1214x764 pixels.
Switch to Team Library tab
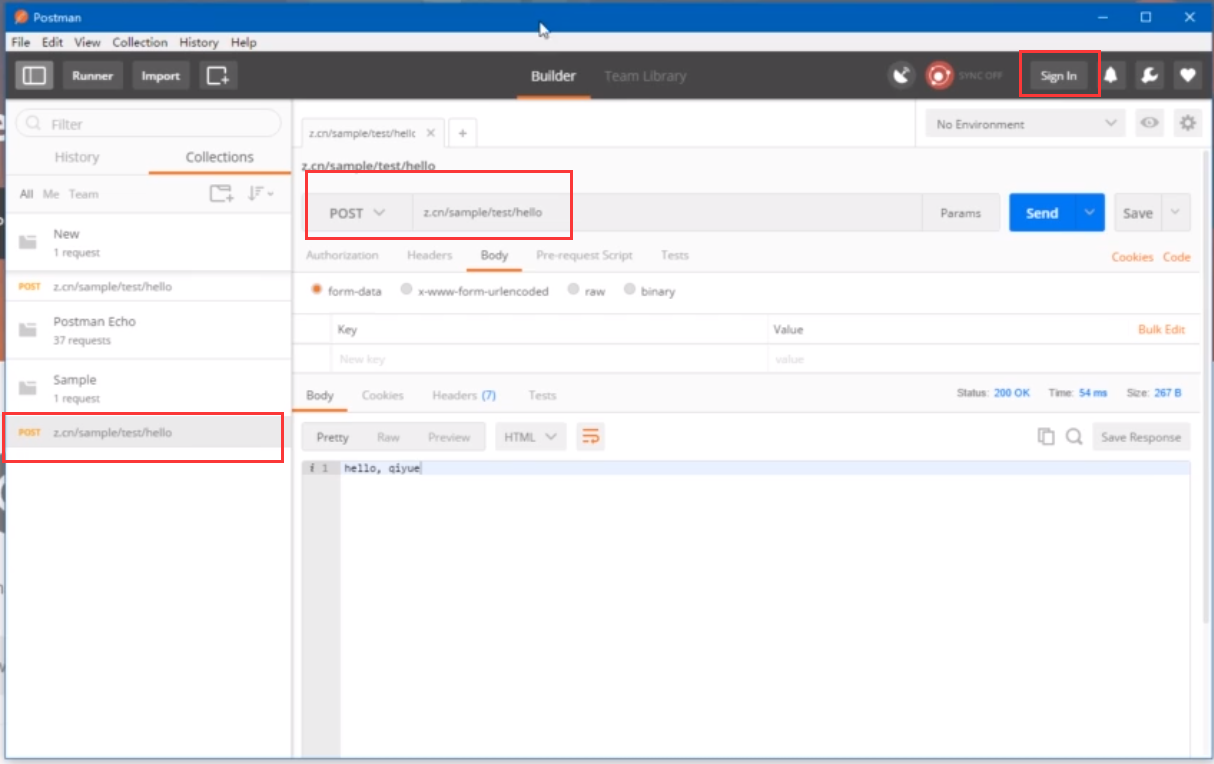click(x=645, y=76)
